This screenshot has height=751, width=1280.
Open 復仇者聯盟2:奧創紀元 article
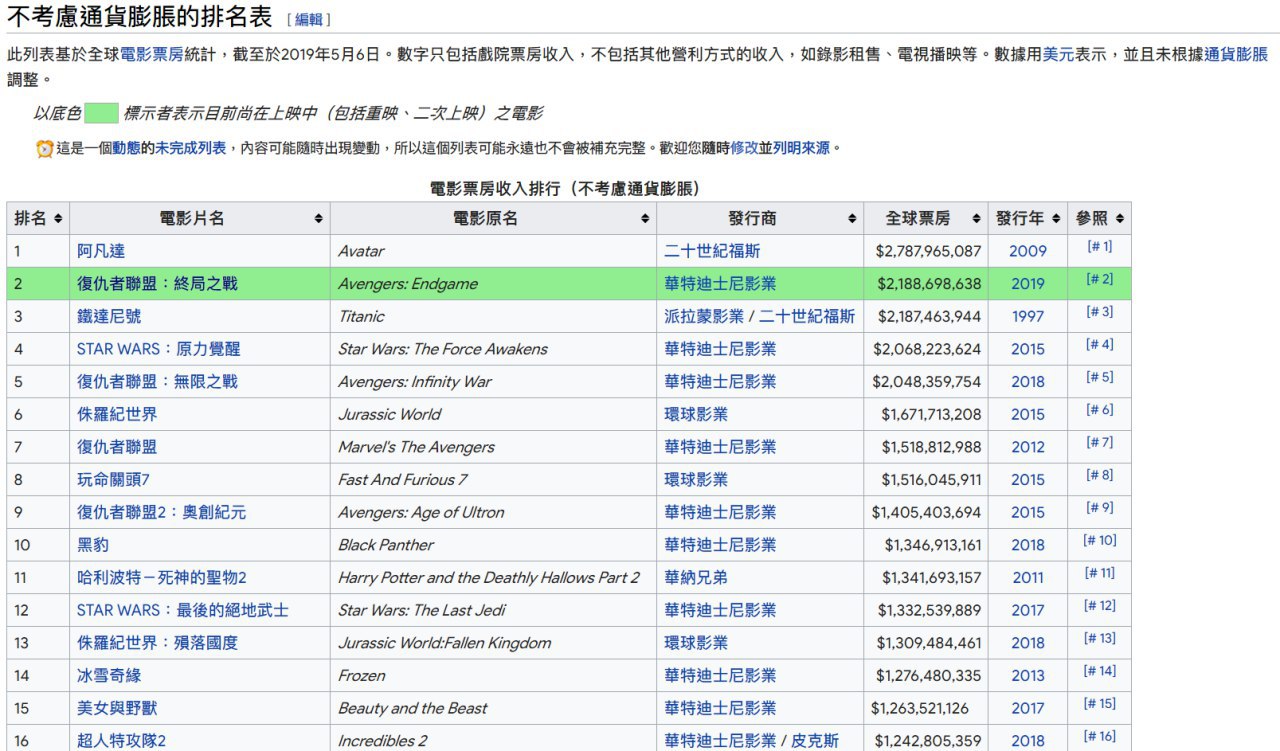tap(161, 512)
